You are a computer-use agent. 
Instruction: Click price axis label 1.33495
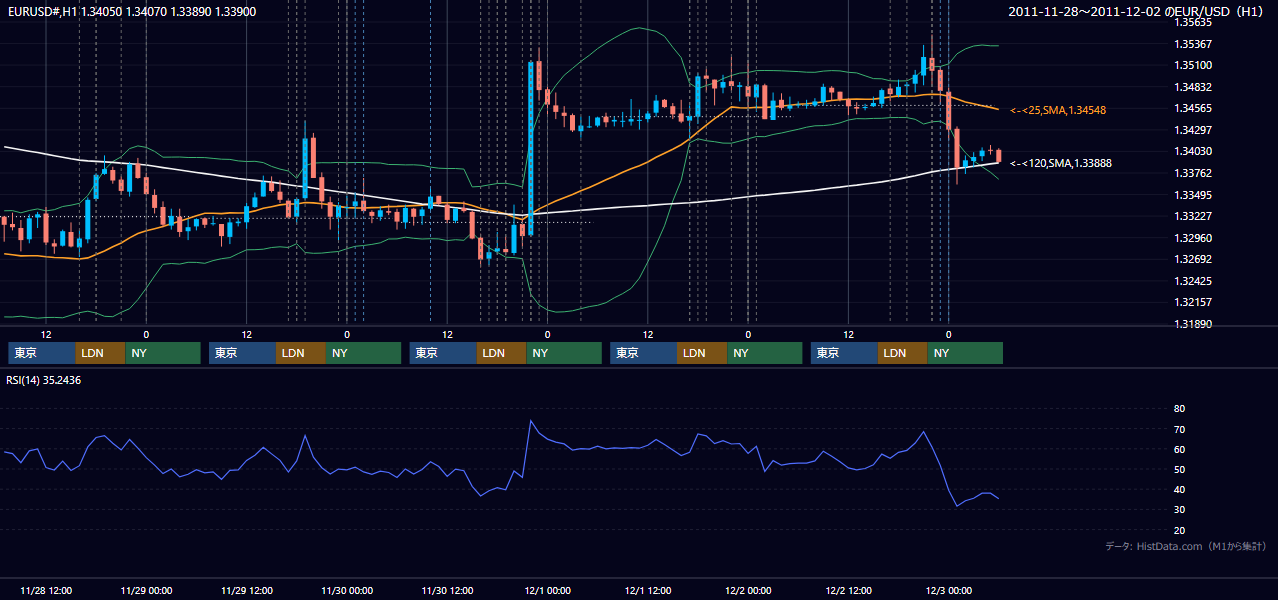[x=1192, y=195]
